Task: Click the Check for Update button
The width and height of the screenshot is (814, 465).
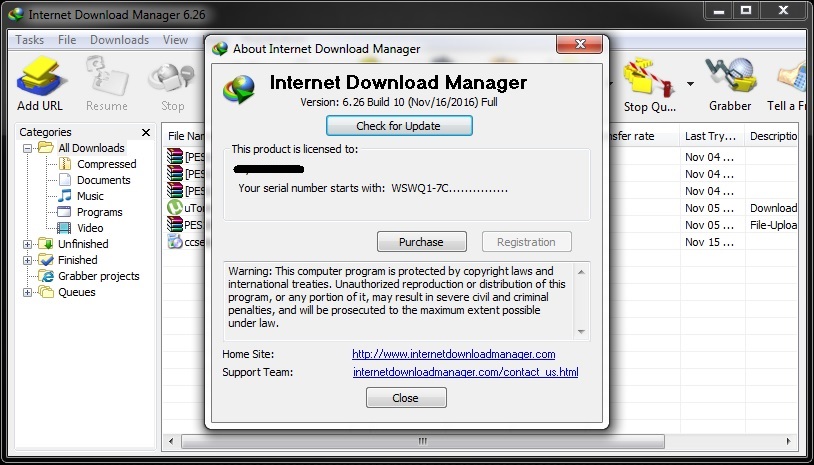Action: (x=399, y=126)
